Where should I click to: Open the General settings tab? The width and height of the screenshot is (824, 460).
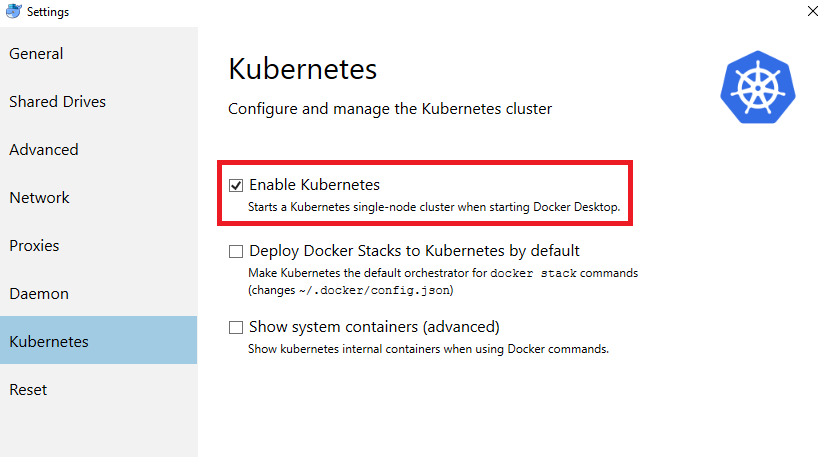pyautogui.click(x=36, y=54)
